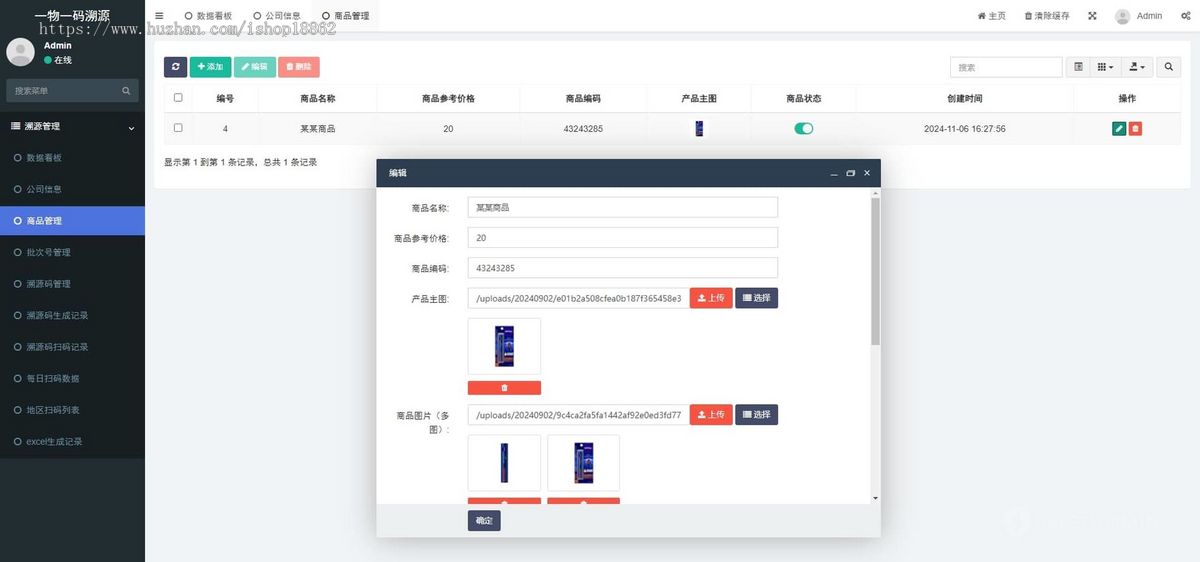Click the search magnifier button above table
This screenshot has height=562, width=1200.
tap(1167, 67)
